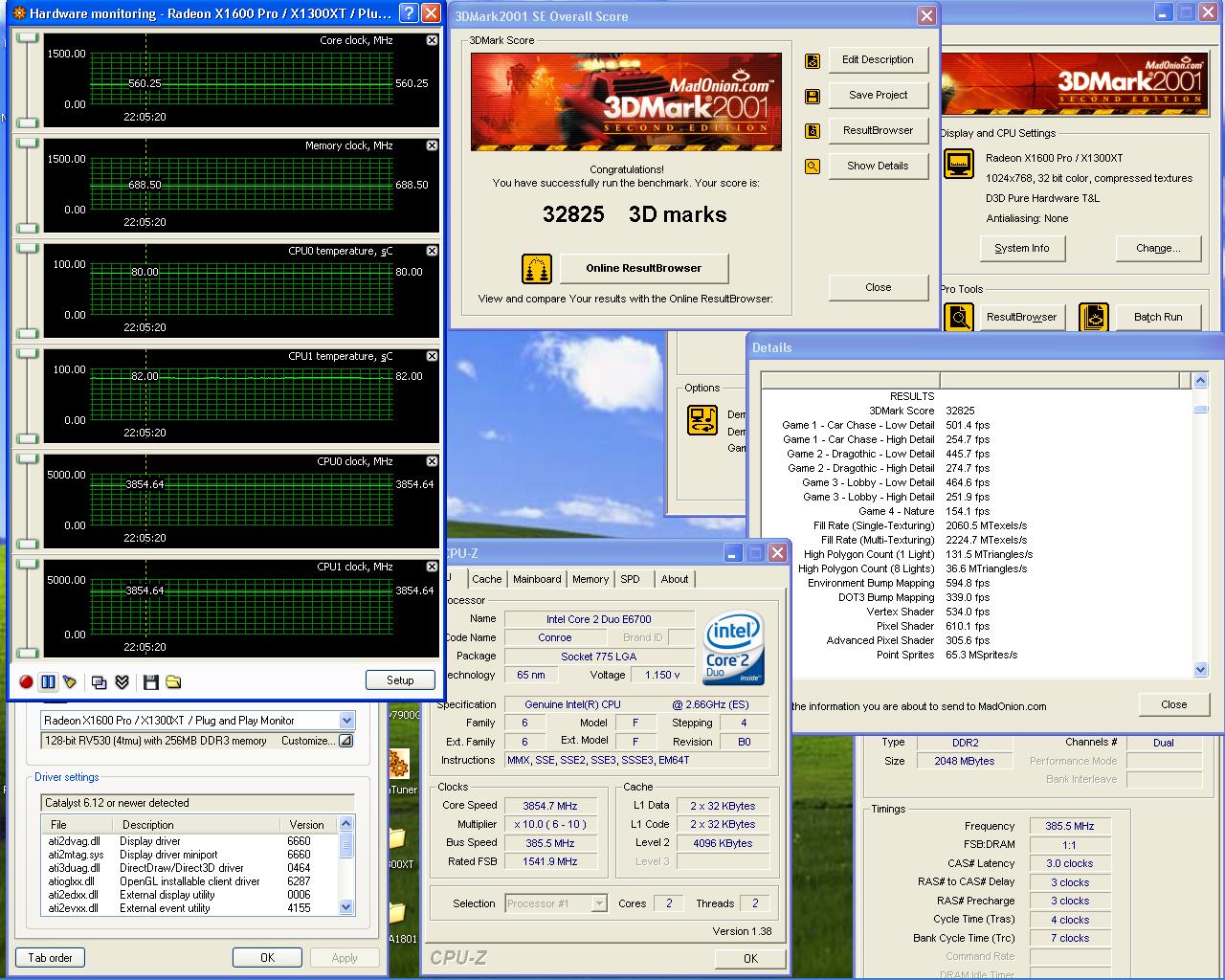Open ResultBrowser from the score dialog
The height and width of the screenshot is (980, 1225).
coord(878,131)
